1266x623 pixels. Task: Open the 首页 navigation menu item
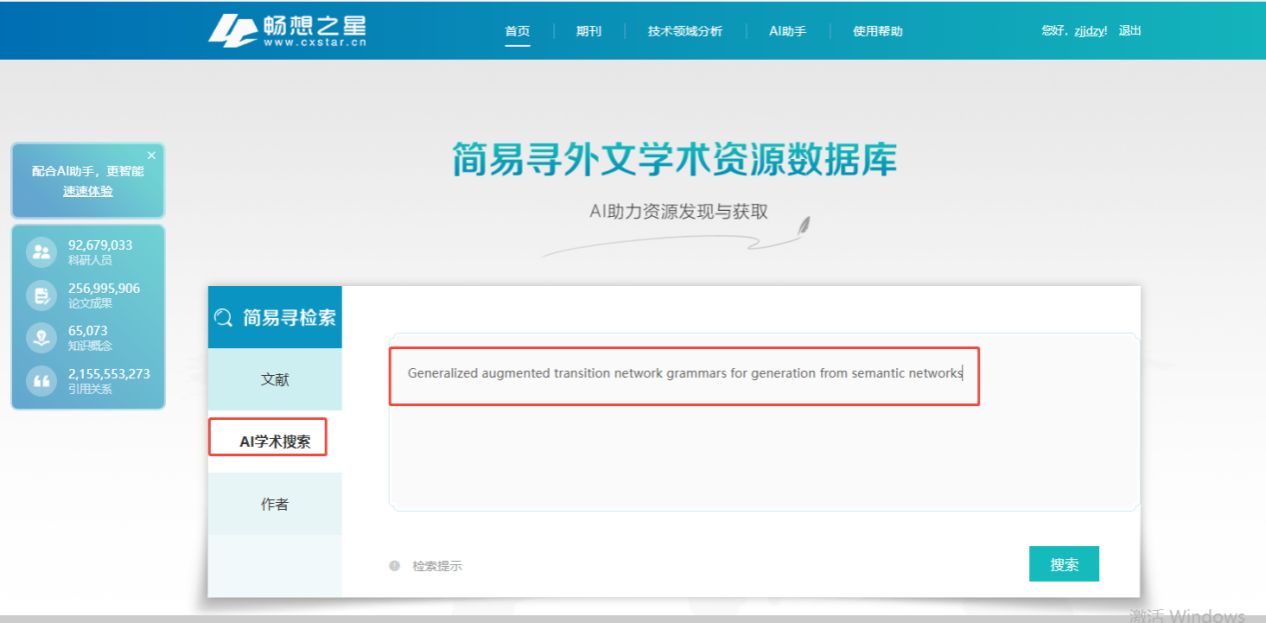(517, 31)
